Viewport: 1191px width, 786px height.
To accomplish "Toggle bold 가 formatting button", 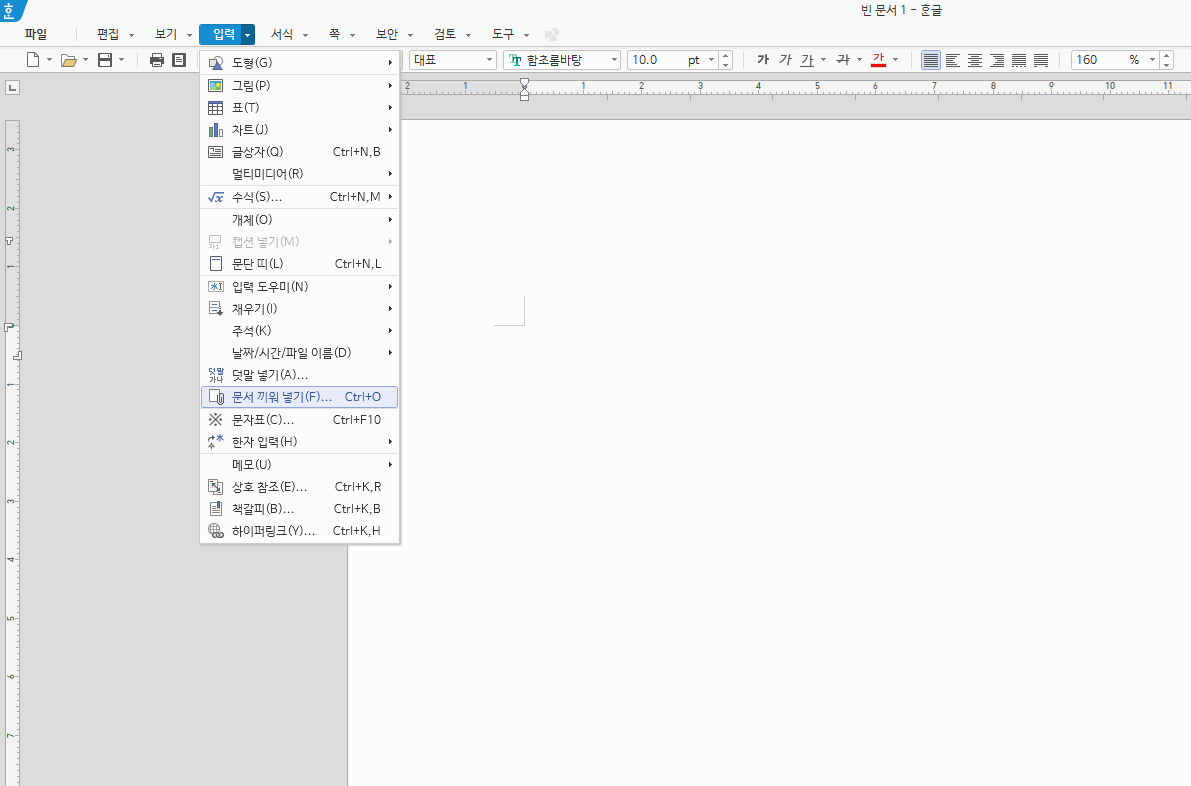I will [x=763, y=60].
